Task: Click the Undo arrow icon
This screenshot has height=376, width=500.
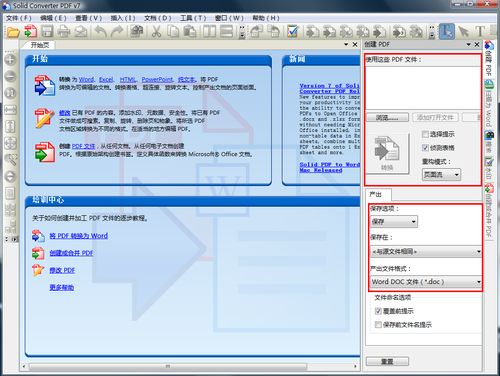Action: (100, 32)
